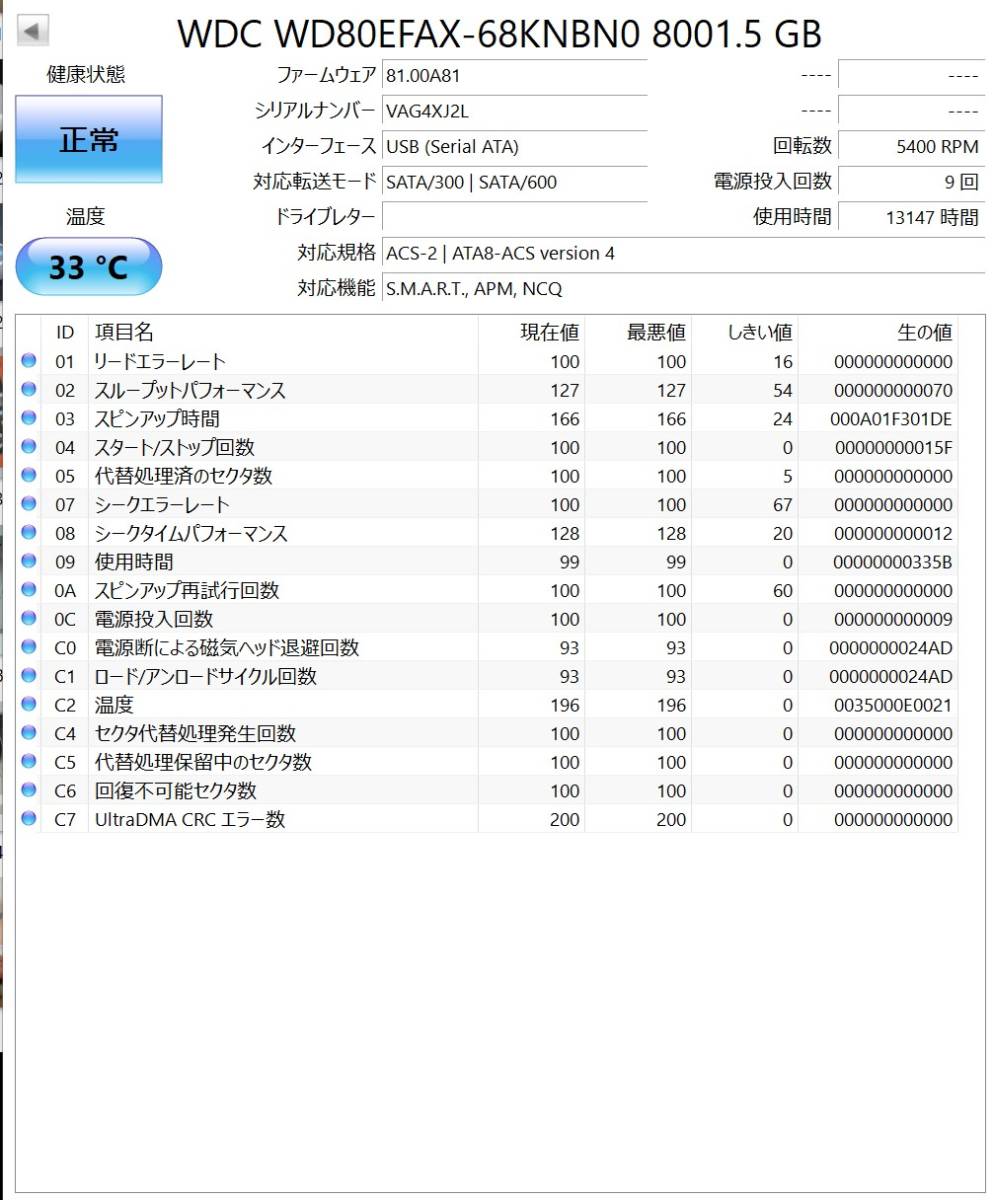Click status icon for 回復不可能セクタ数 row

click(28, 790)
